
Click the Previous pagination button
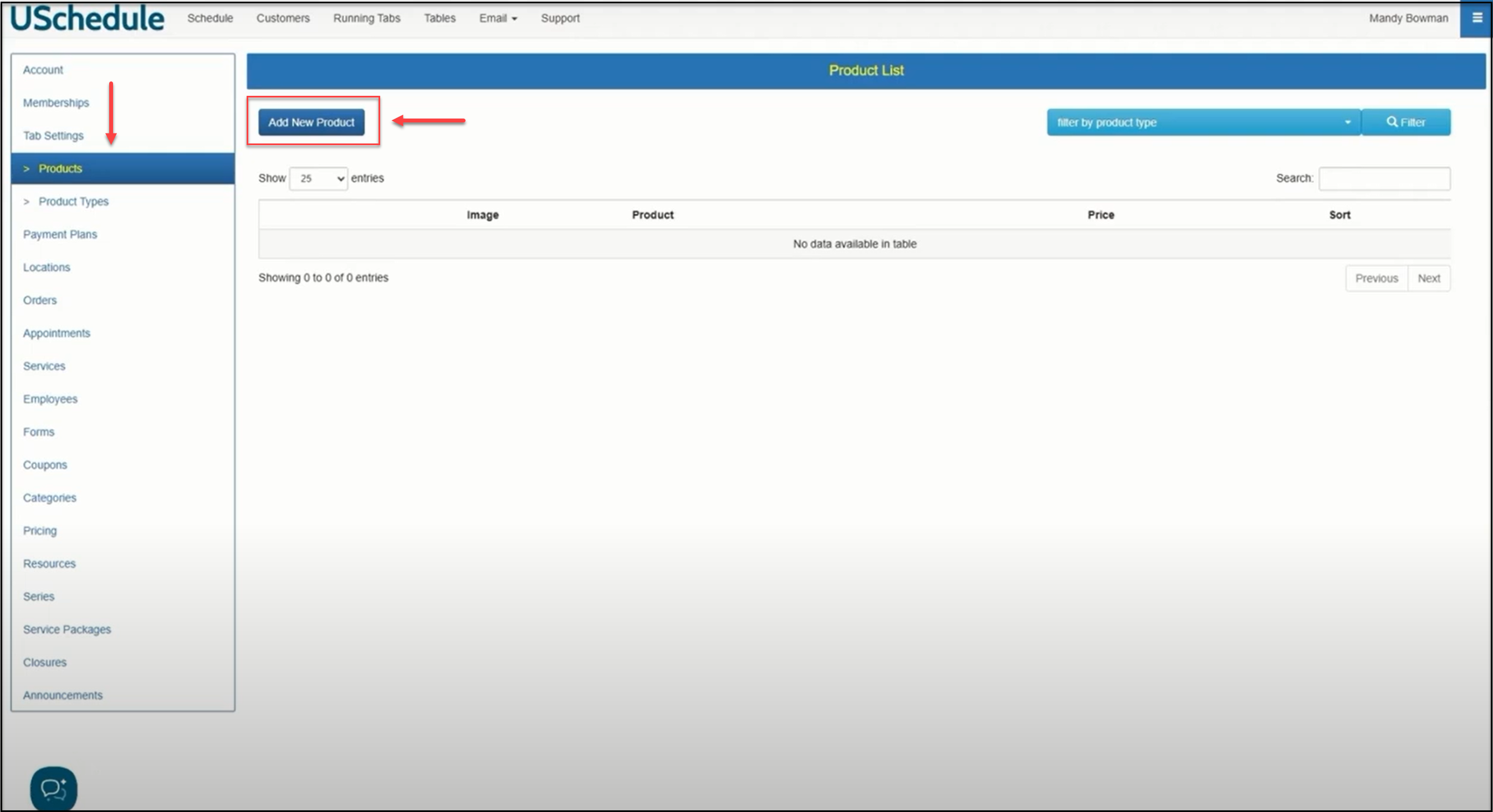coord(1376,279)
